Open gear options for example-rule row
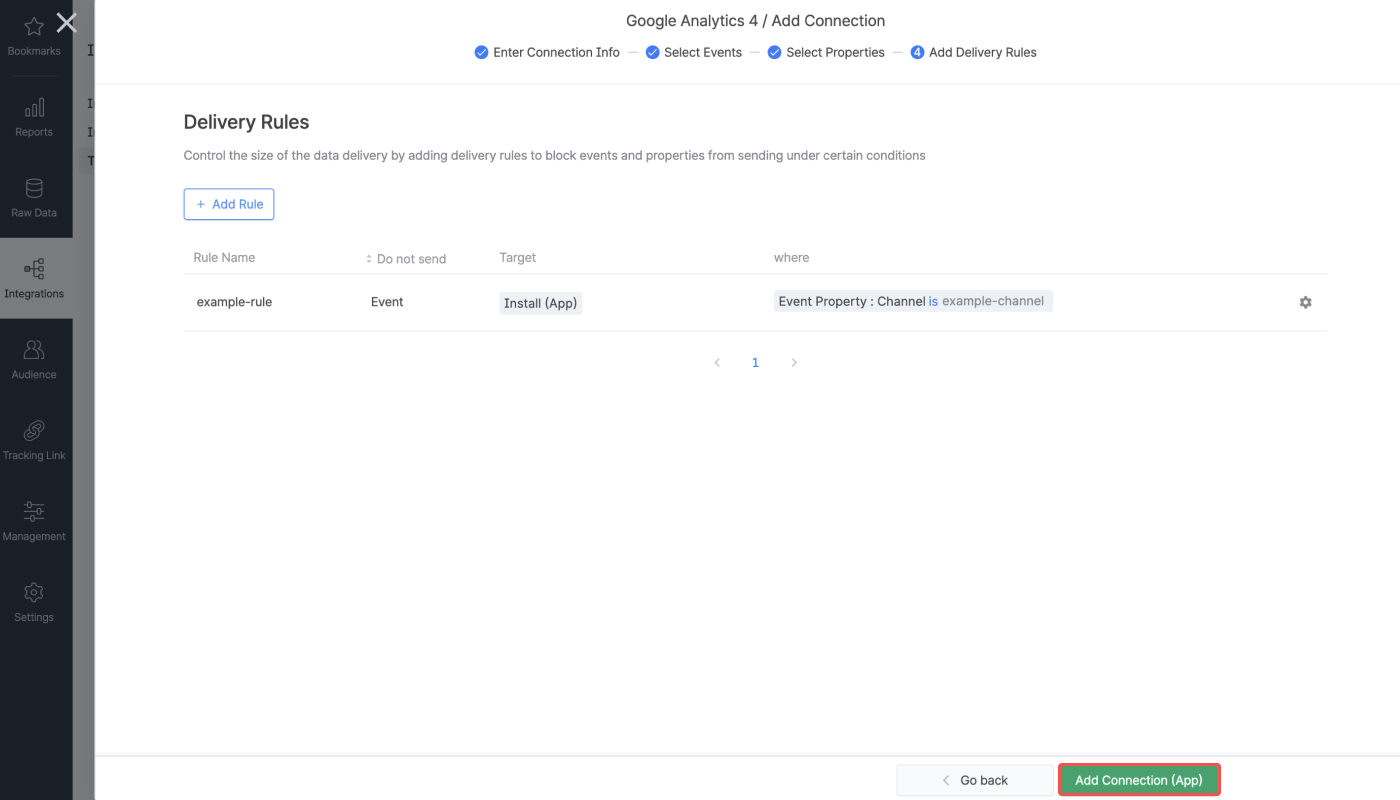Screen dimensions: 1400x800 click(x=1305, y=302)
